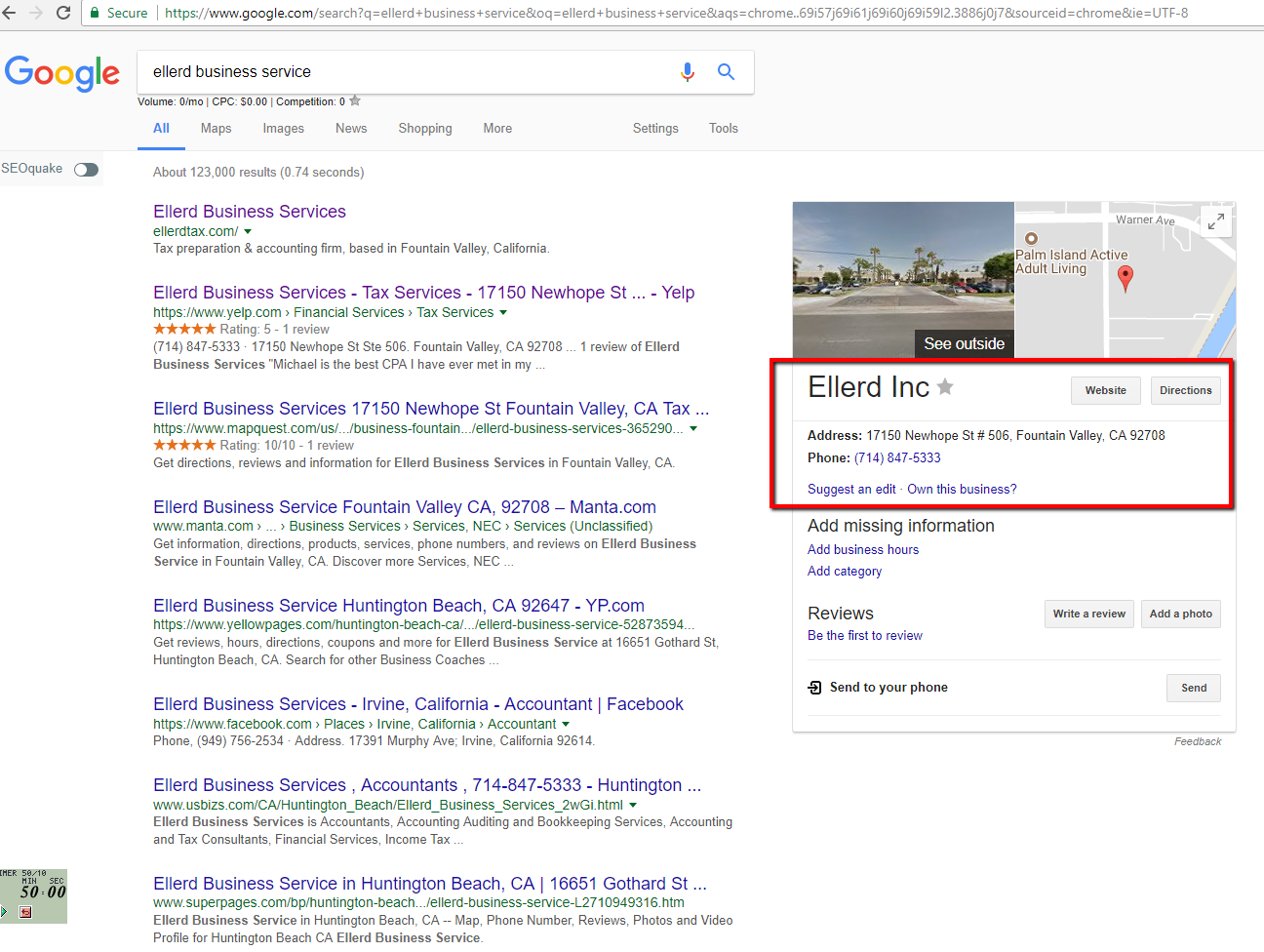Click the Palm Island Active Adult Living marker
The height and width of the screenshot is (952, 1264).
[1031, 238]
